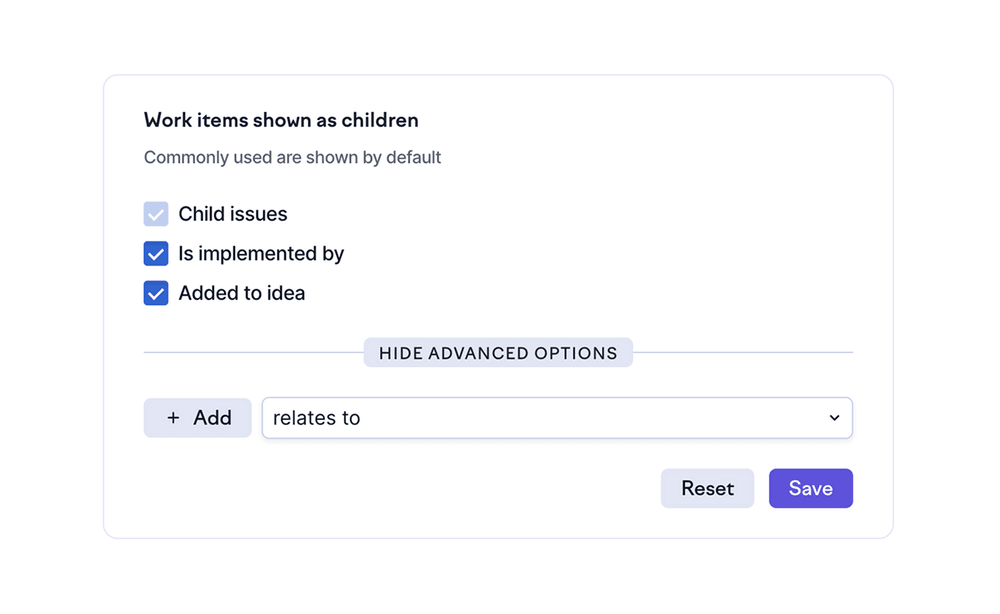The width and height of the screenshot is (1000, 614).
Task: Click the Child issues label text
Action: pos(233,214)
